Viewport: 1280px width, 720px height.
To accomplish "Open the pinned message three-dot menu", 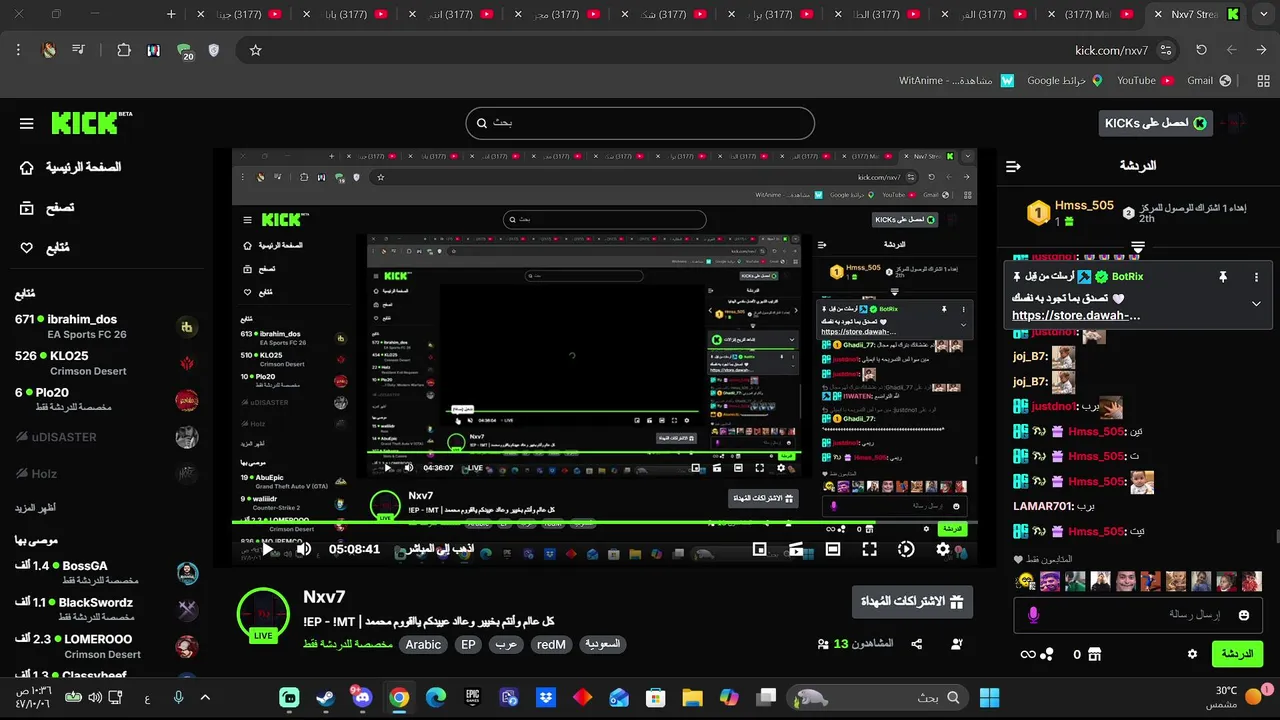I will click(x=1257, y=277).
